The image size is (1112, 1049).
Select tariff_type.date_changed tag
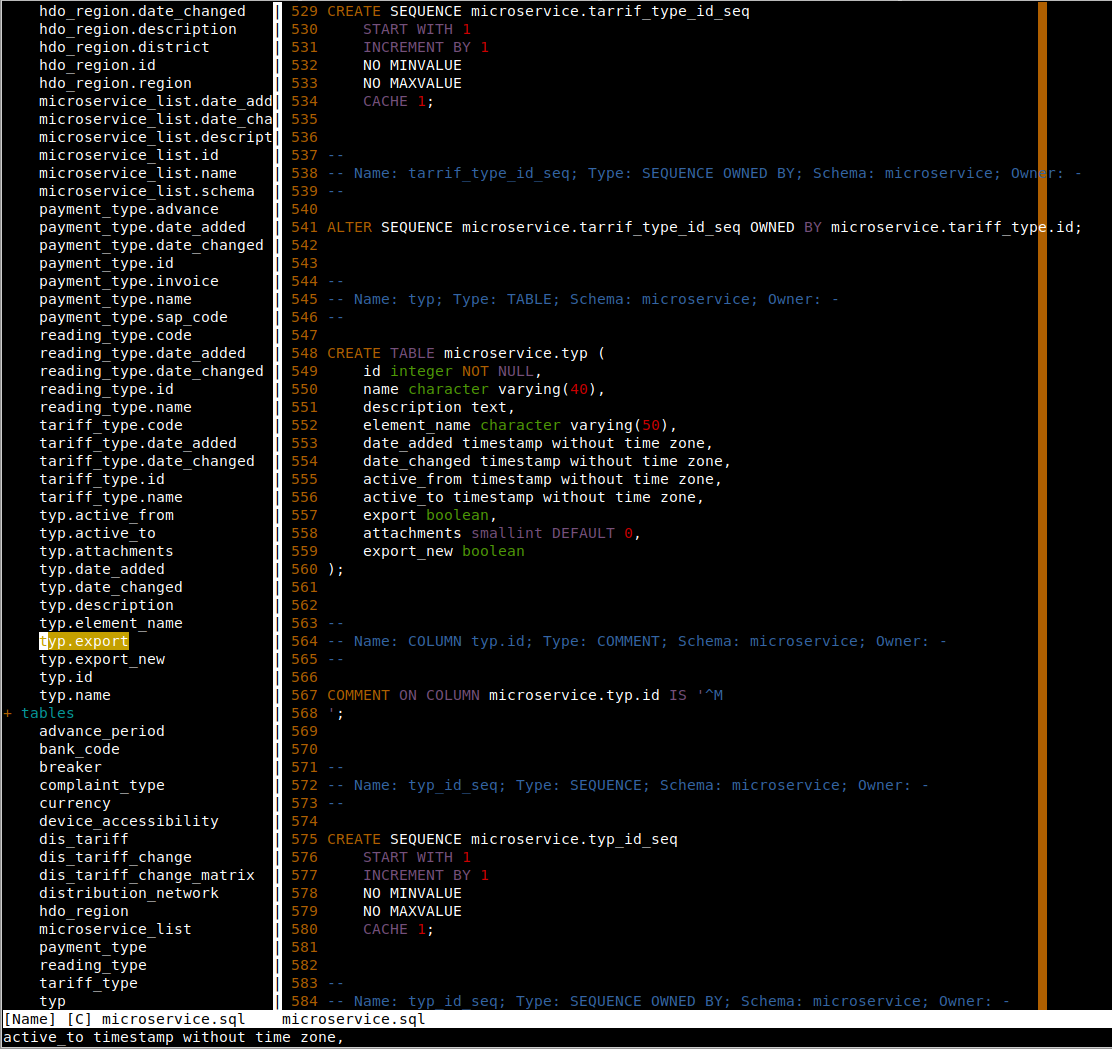[146, 461]
